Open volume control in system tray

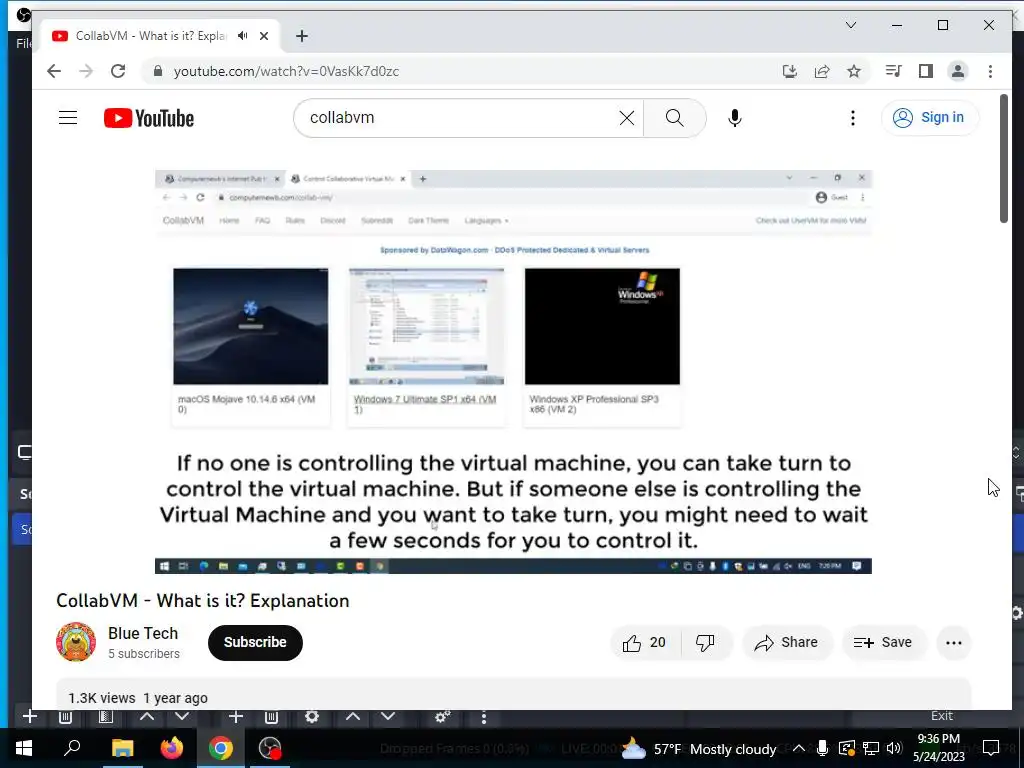point(895,748)
